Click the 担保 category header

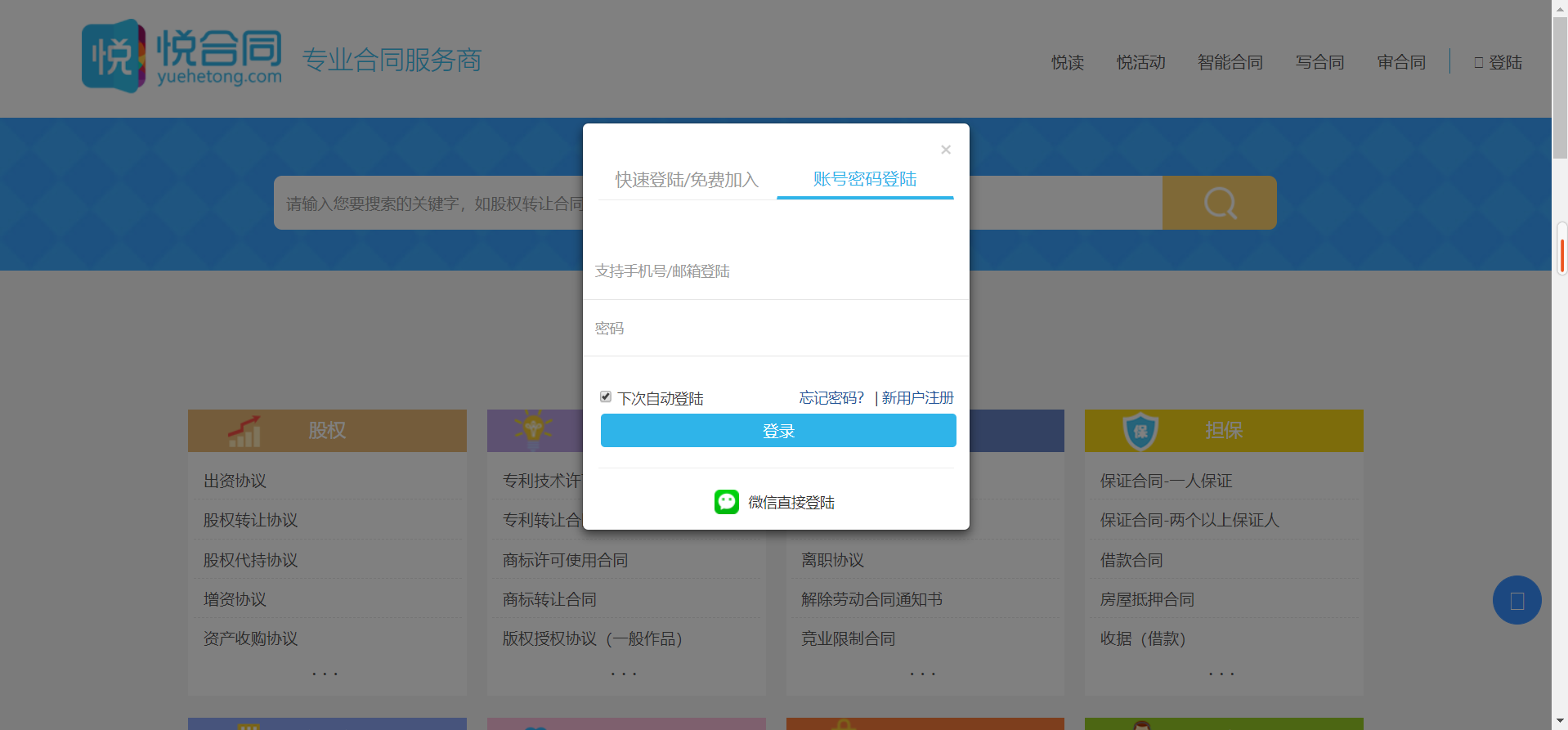(1224, 431)
